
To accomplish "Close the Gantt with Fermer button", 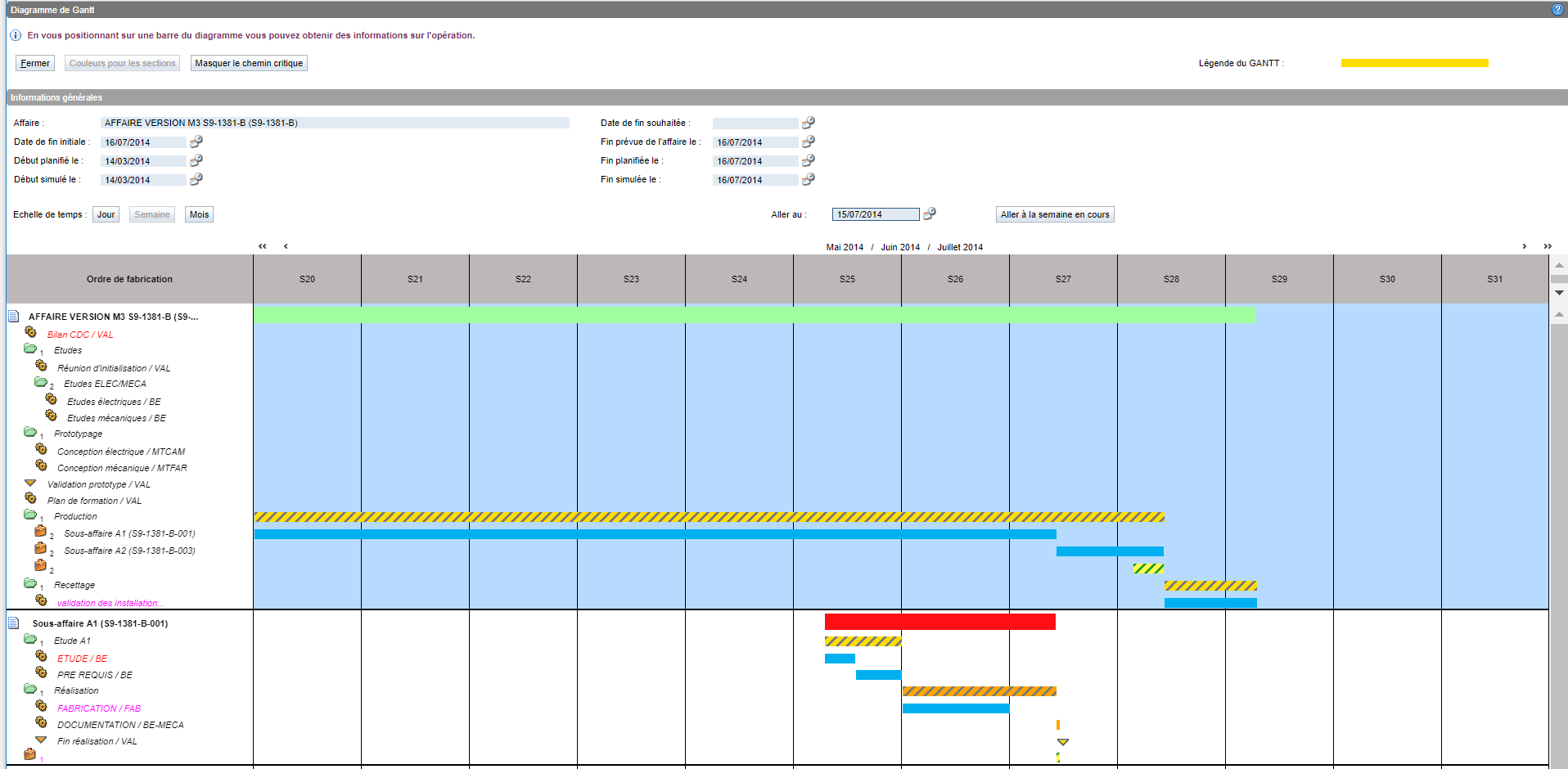I will (35, 63).
